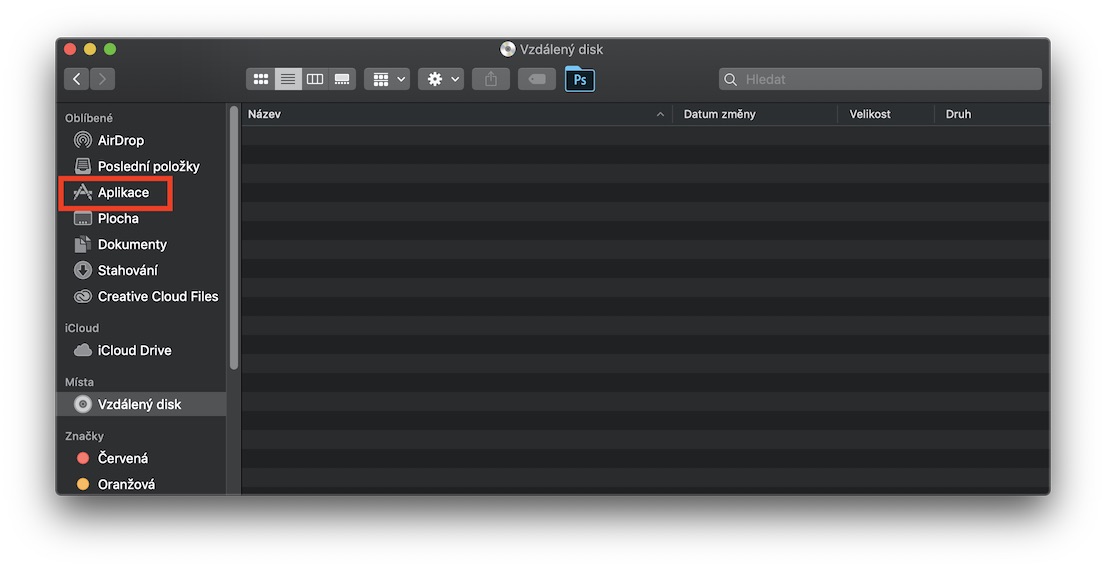Go back with the left chevron button

pyautogui.click(x=76, y=79)
